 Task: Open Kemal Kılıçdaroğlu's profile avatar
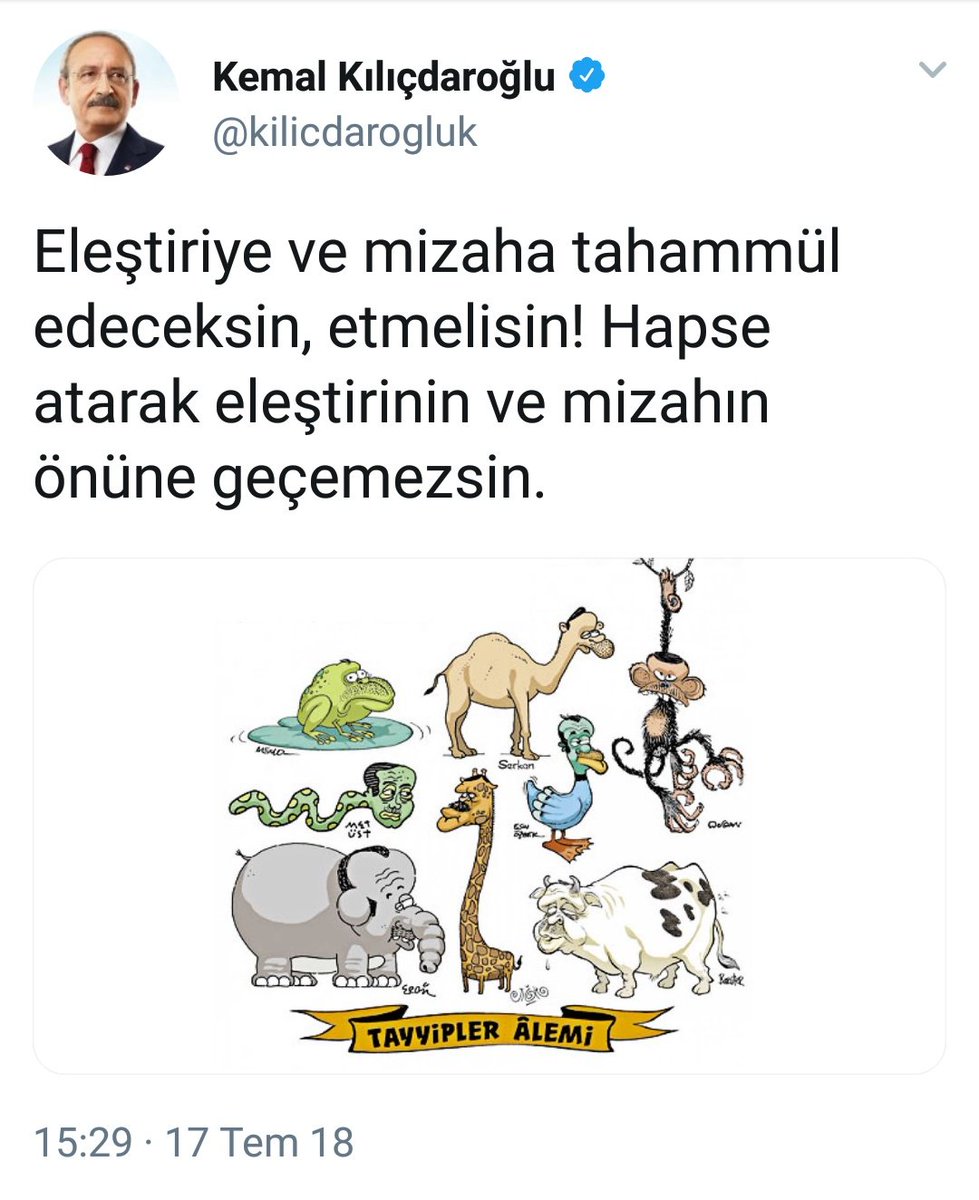point(106,104)
